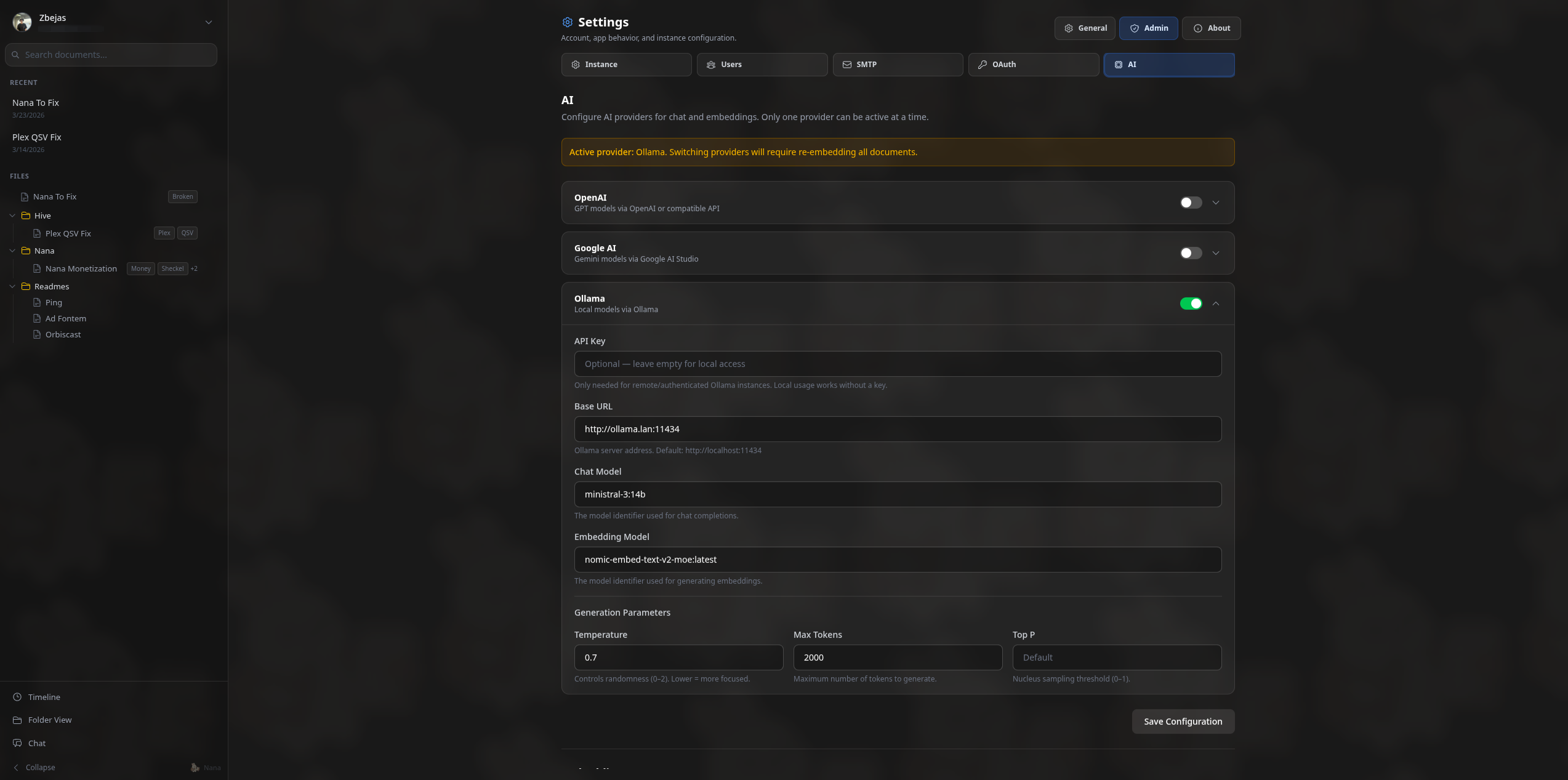Enable the Google AI provider toggle
The height and width of the screenshot is (780, 1568).
[x=1191, y=253]
